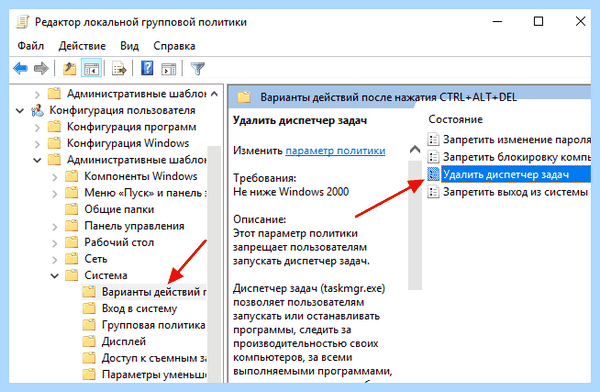Viewport: 600px width, 392px height.
Task: Expand Меню «Пуск» и панель node
Action: (55, 194)
